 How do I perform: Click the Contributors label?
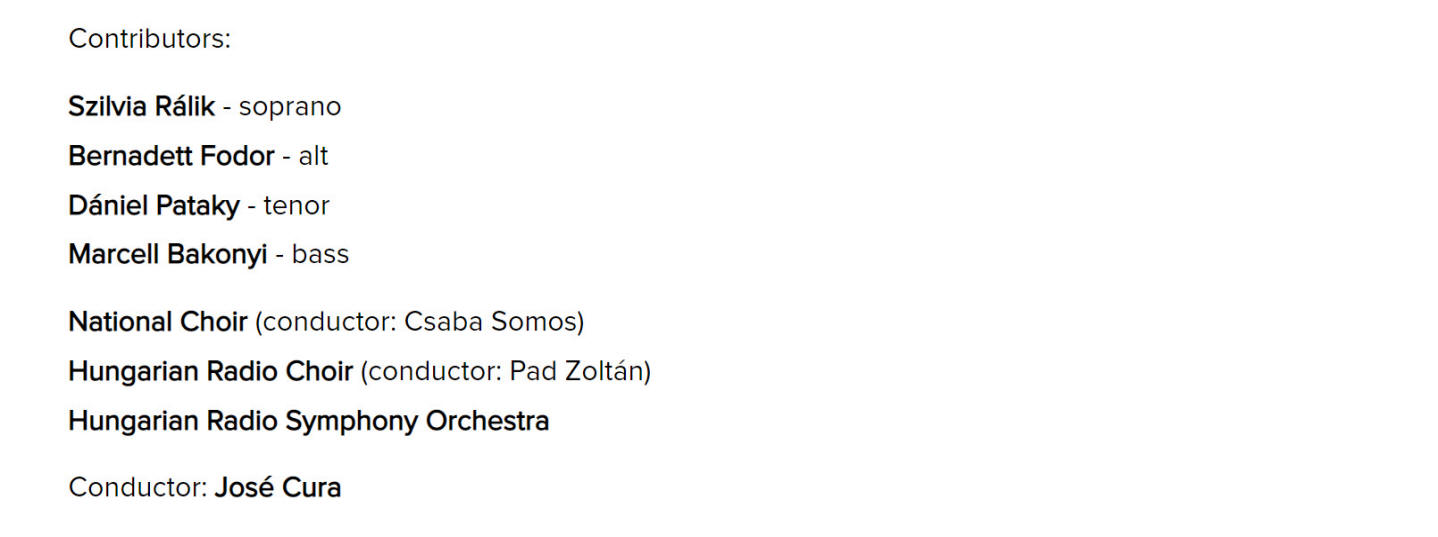click(x=149, y=39)
